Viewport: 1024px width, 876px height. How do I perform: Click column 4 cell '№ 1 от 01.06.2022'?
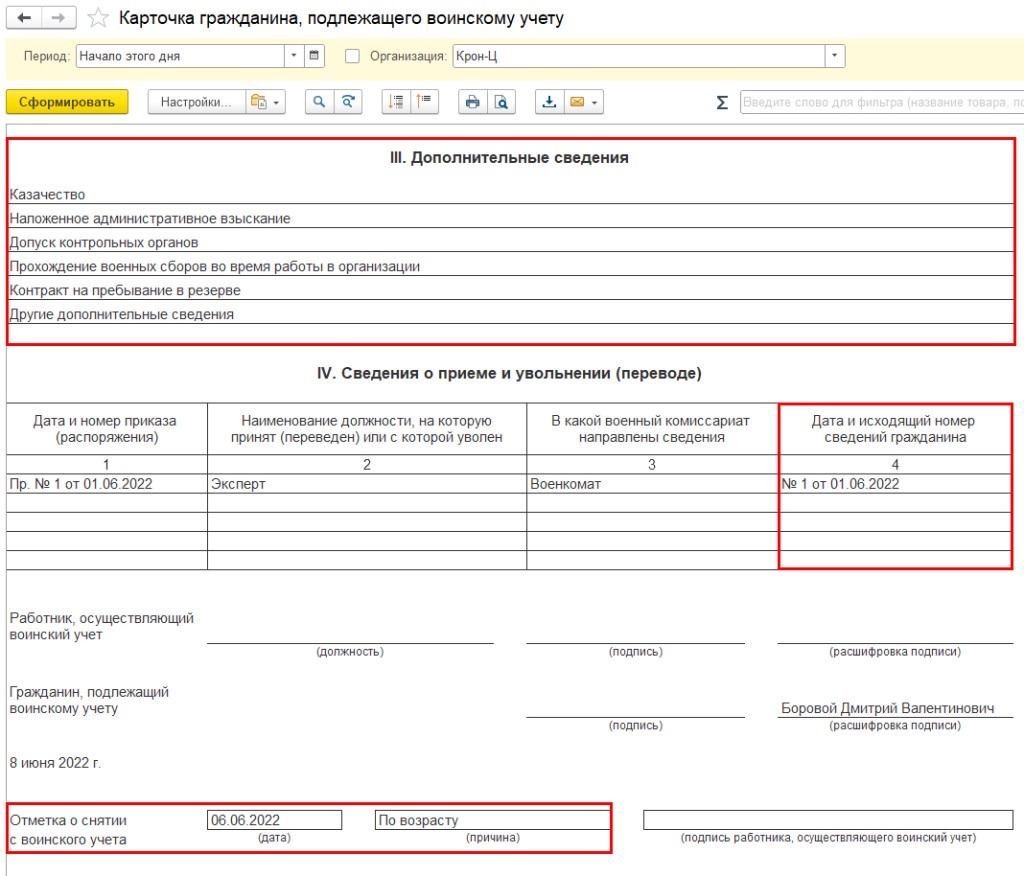click(x=895, y=484)
